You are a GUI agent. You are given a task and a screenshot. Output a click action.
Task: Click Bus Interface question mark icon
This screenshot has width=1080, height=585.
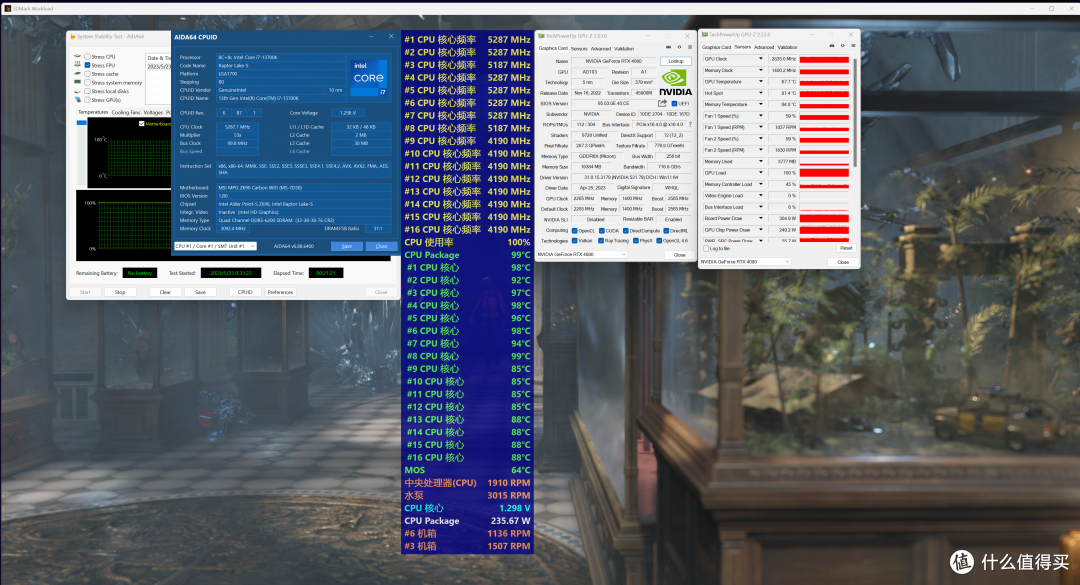(x=690, y=125)
